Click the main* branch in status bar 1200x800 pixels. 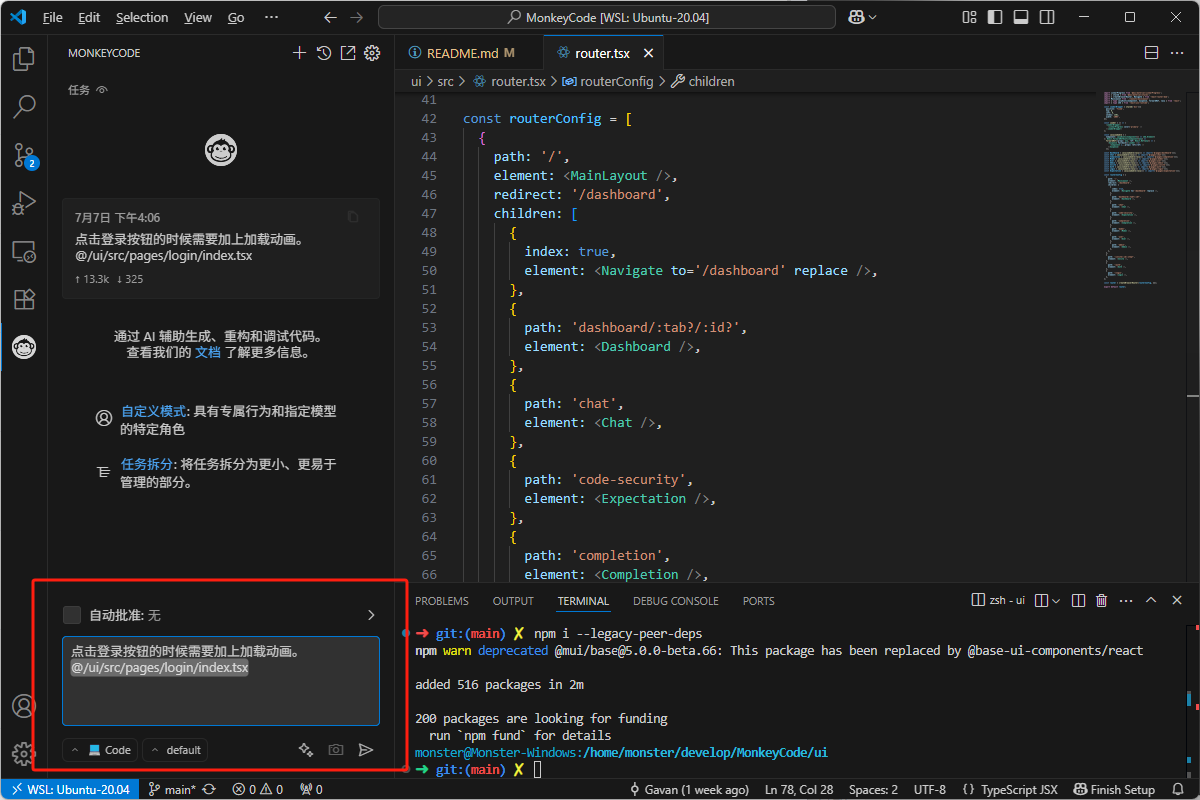coord(172,789)
